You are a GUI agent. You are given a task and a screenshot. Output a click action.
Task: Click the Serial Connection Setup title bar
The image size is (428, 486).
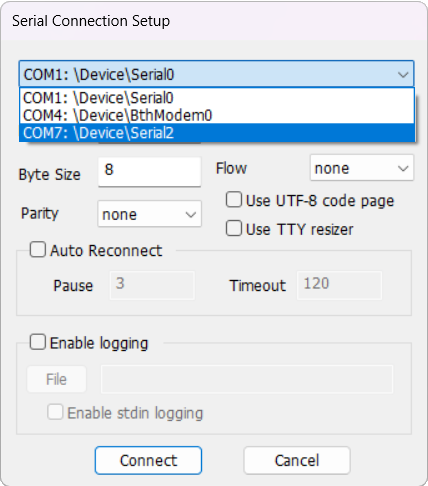[x=214, y=21]
